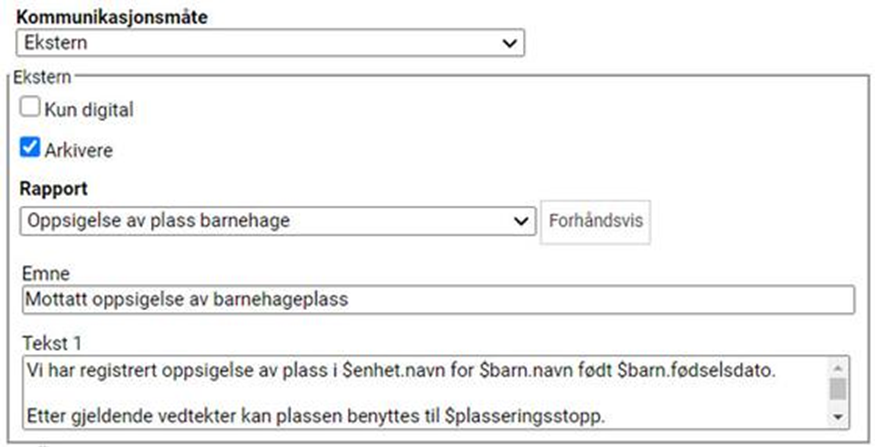Uncheck the Arkivere checkbox
Screen dimensions: 875x447
[31, 150]
